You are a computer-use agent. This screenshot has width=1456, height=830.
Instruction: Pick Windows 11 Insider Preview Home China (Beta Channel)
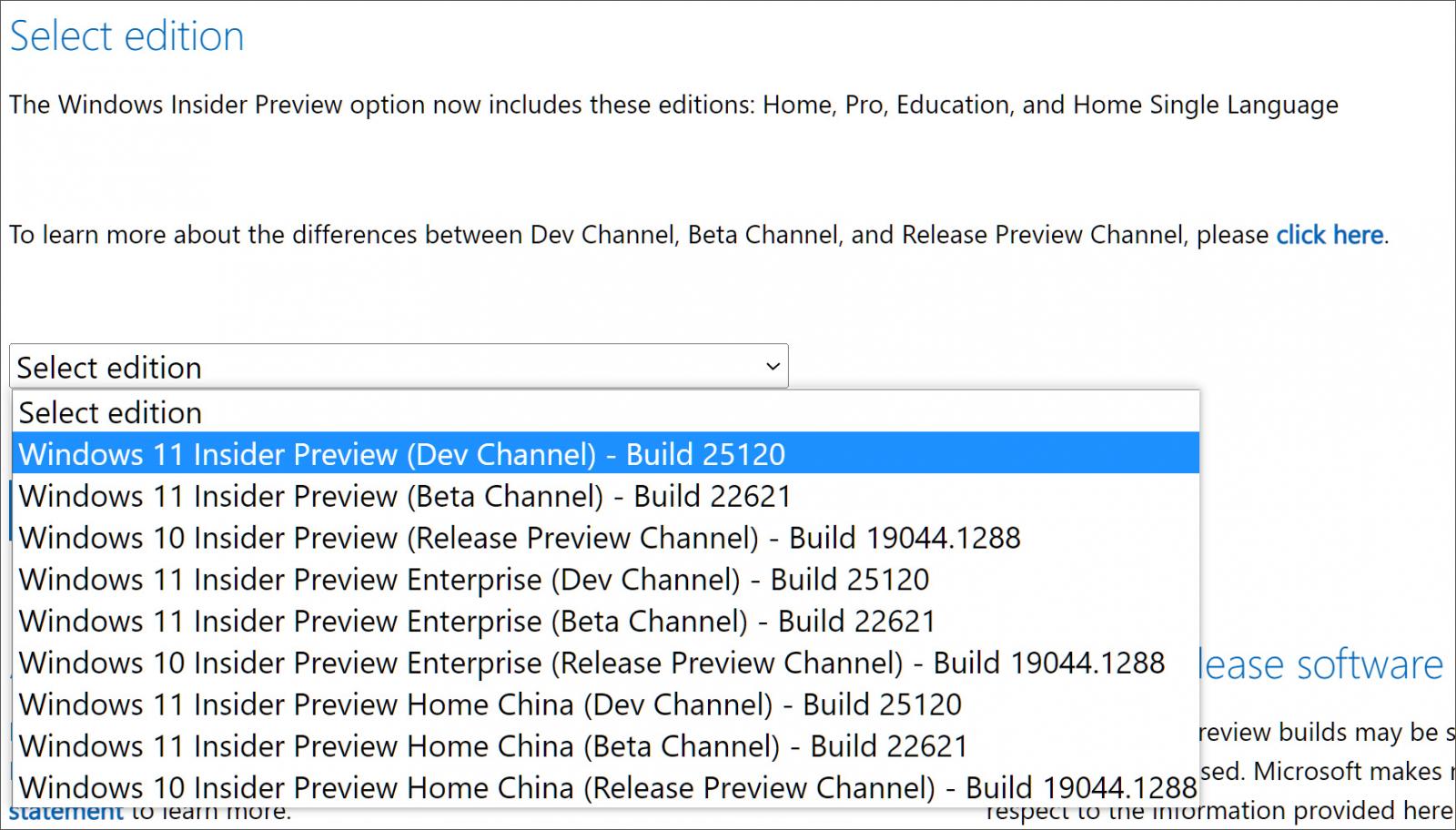(606, 746)
